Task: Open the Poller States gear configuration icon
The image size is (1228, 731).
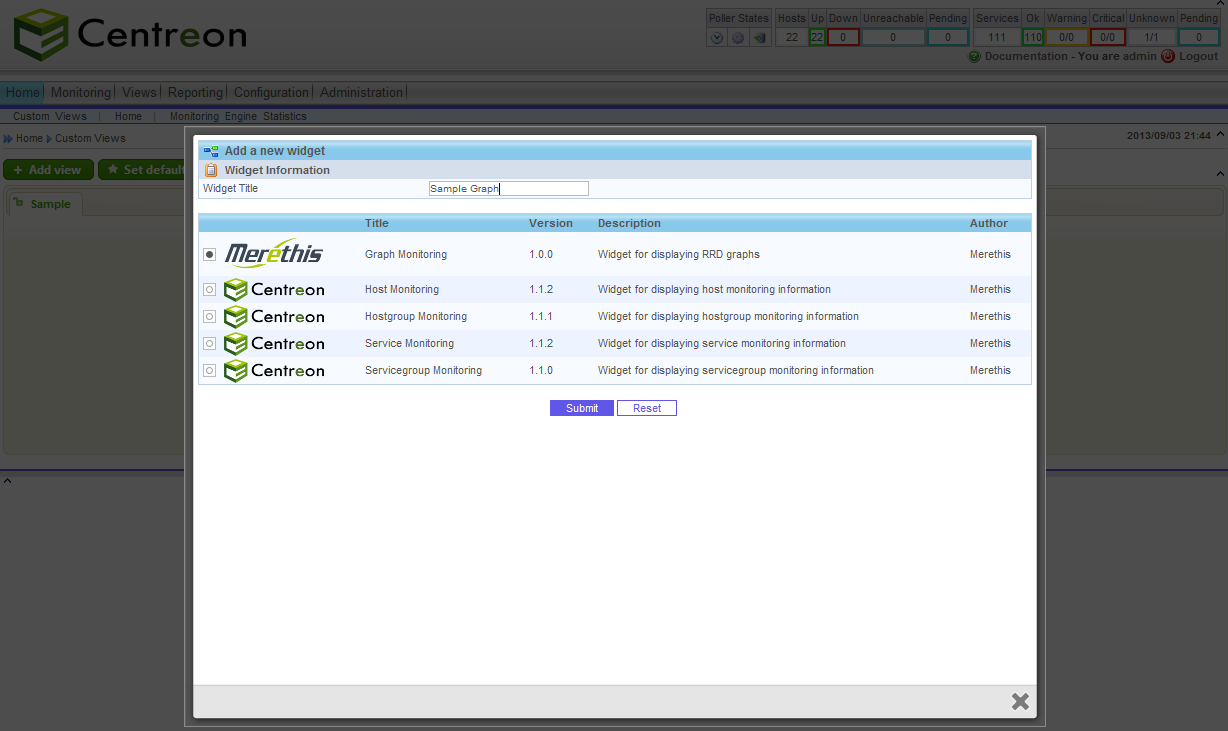Action: click(x=737, y=37)
